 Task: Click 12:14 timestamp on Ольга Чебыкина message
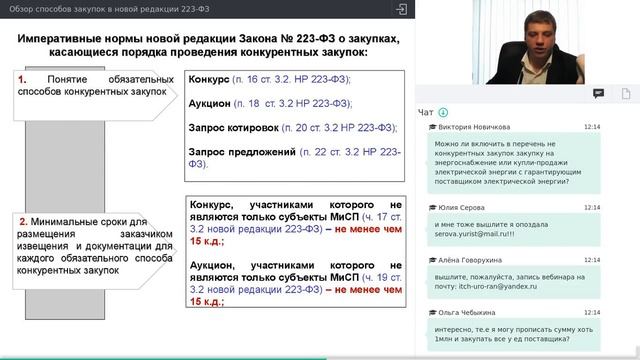[592, 313]
